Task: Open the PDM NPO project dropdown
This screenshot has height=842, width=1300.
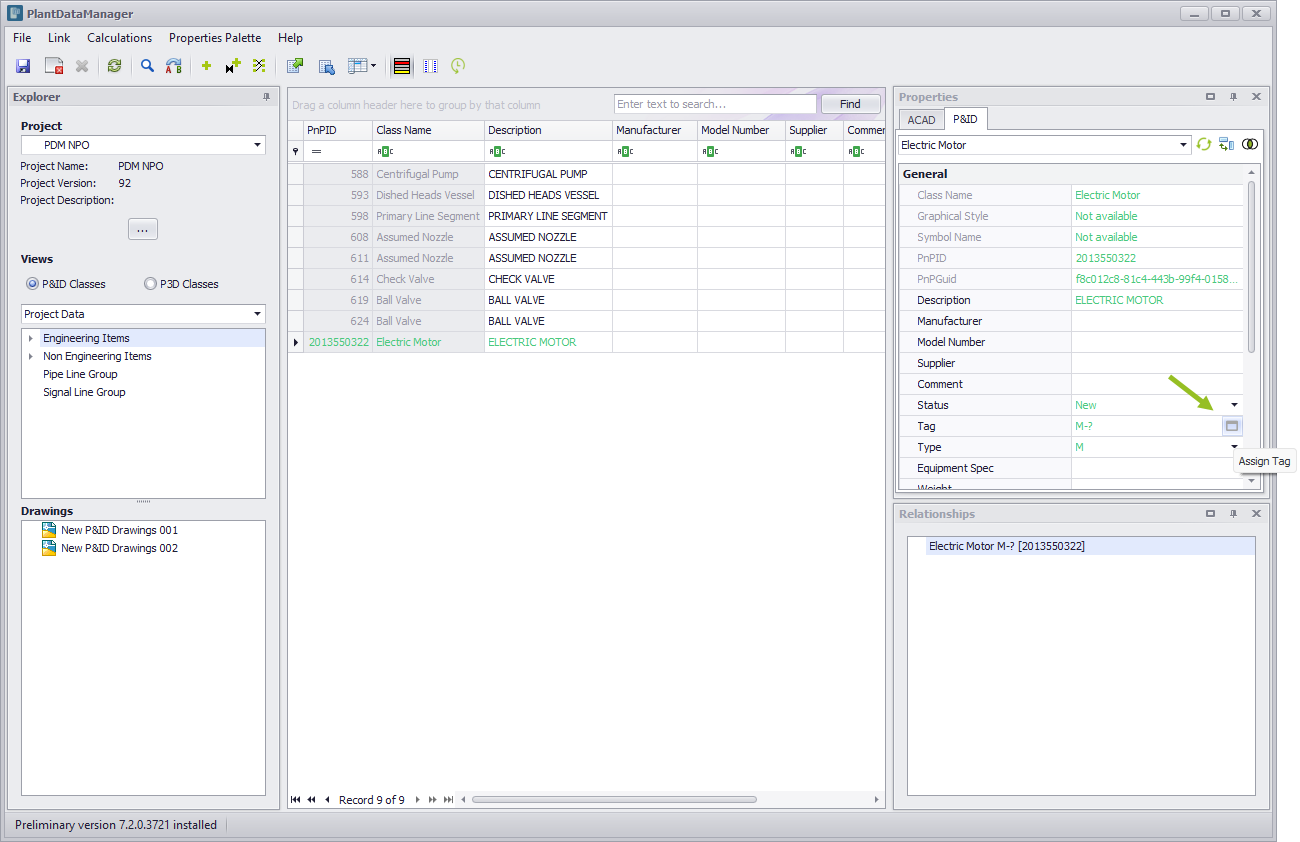Action: [257, 145]
